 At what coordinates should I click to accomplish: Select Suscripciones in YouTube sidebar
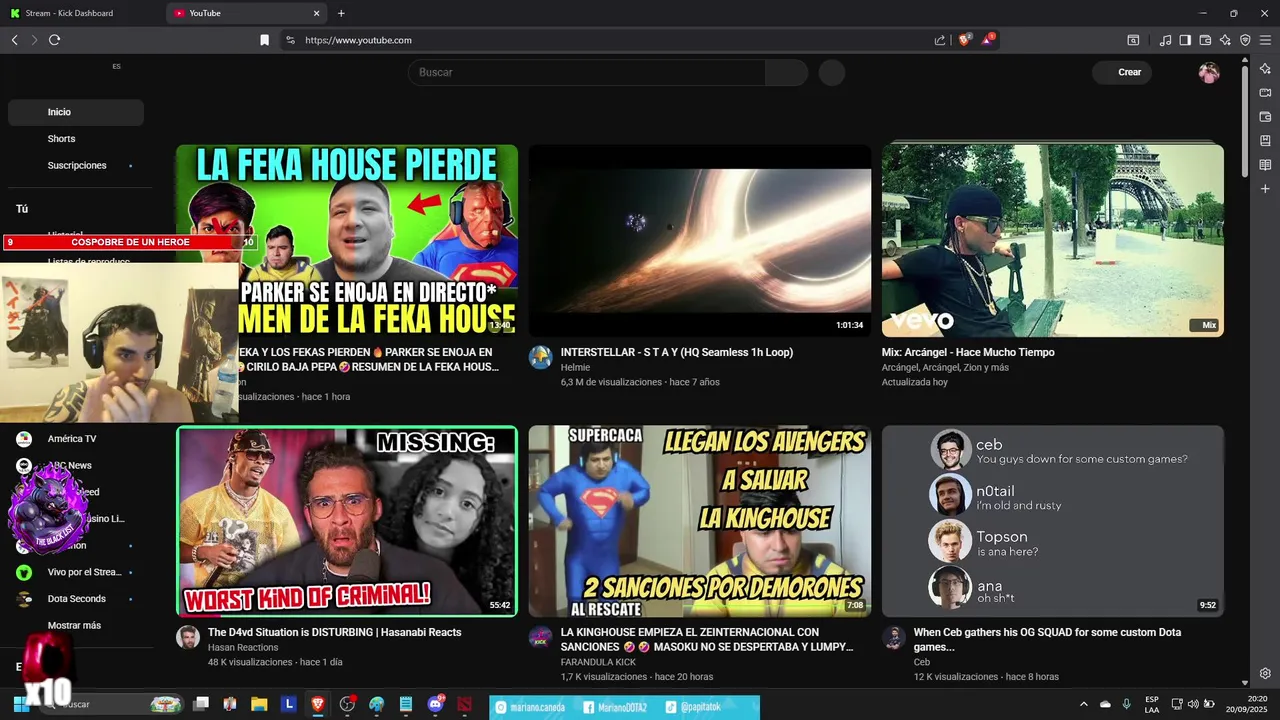(76, 165)
